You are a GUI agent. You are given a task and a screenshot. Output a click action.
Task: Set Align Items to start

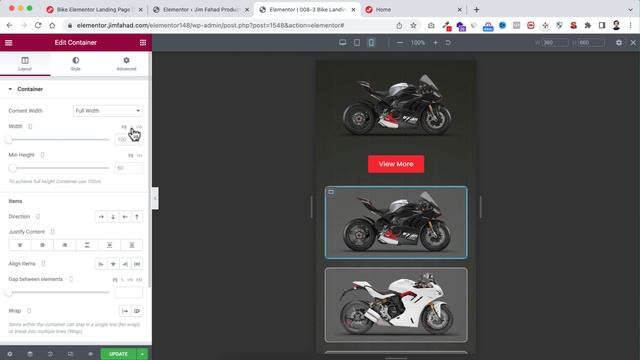101,264
